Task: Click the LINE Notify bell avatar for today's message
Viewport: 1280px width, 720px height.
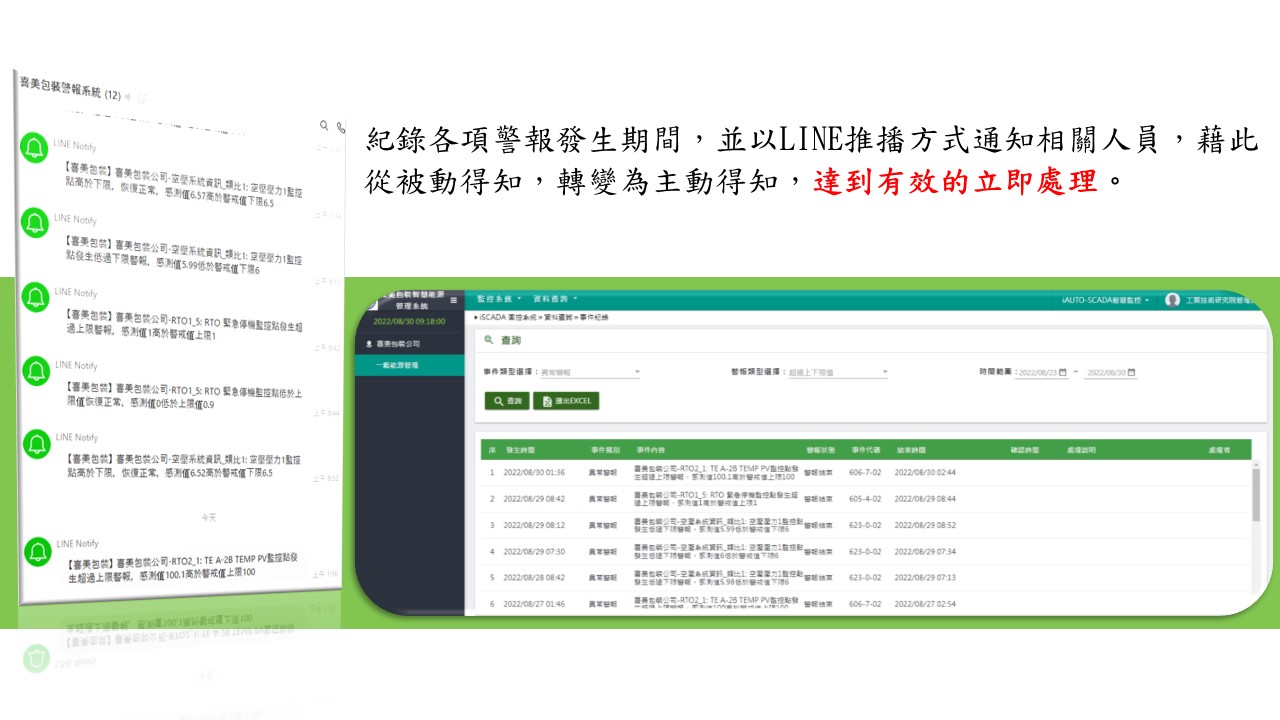Action: coord(38,551)
